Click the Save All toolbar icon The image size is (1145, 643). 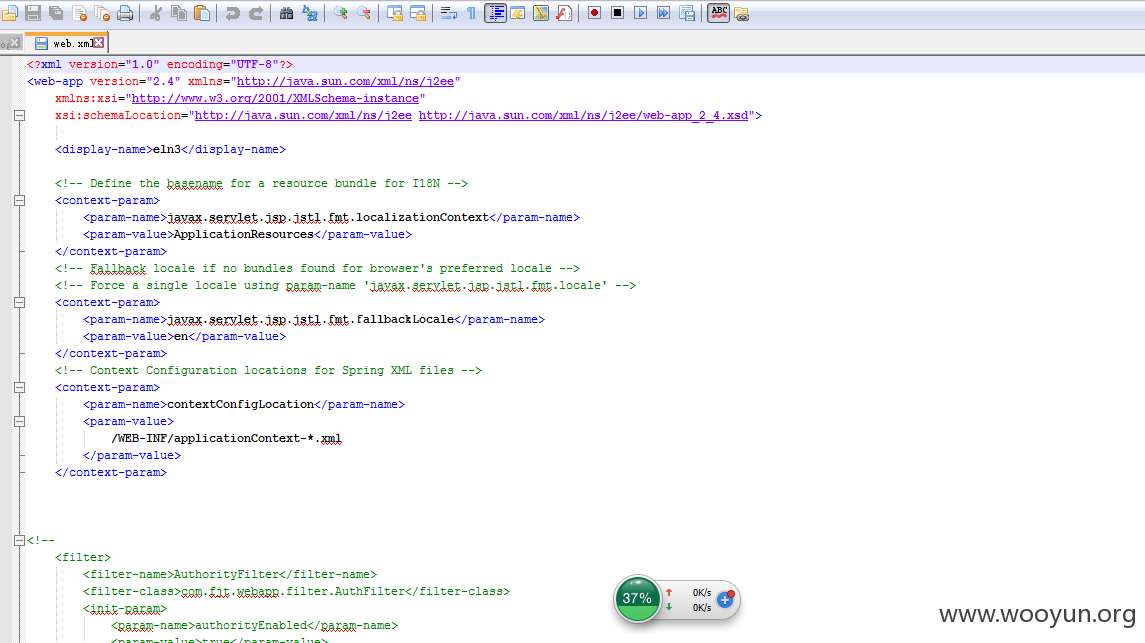(56, 13)
